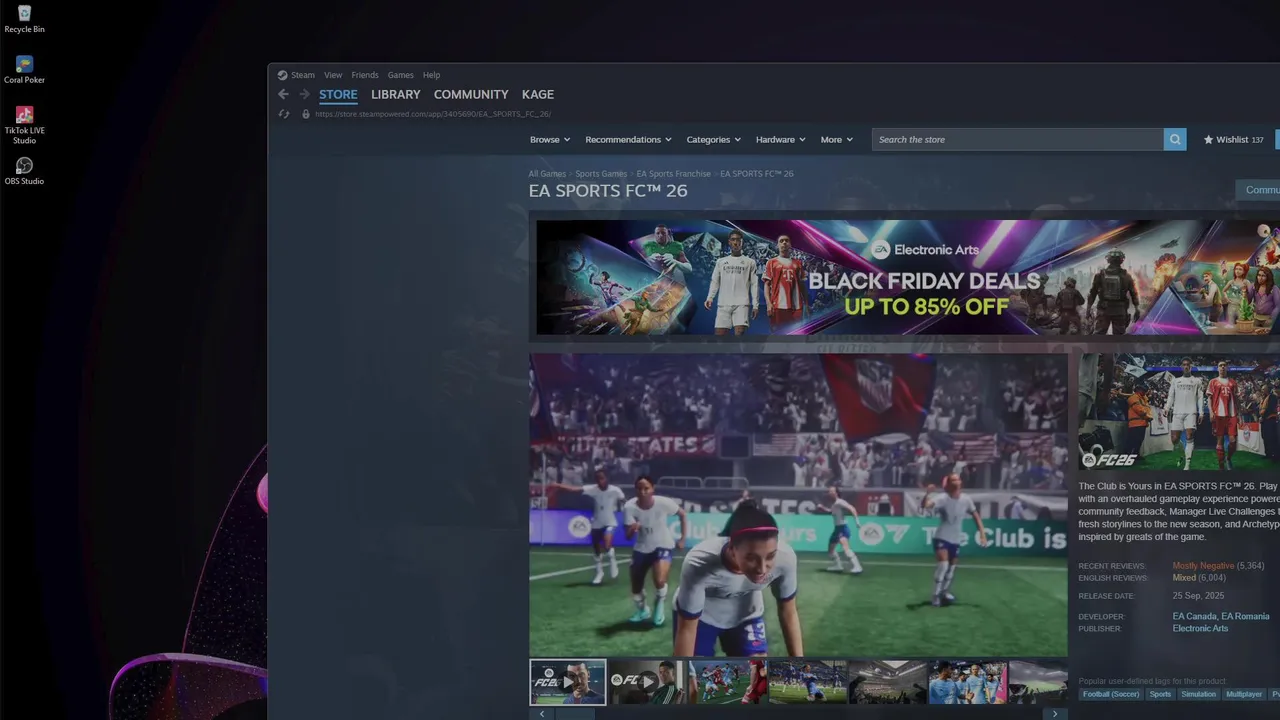This screenshot has width=1280, height=720.
Task: Go back with the Steam back arrow
Action: point(283,94)
